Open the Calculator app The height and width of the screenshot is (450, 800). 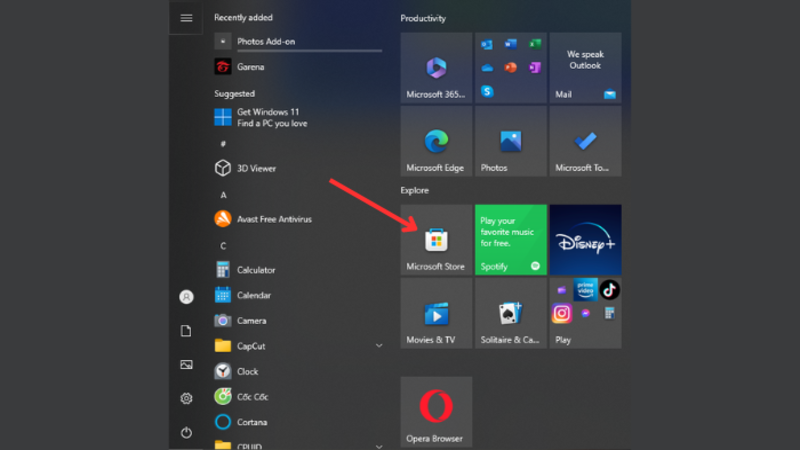coord(298,270)
